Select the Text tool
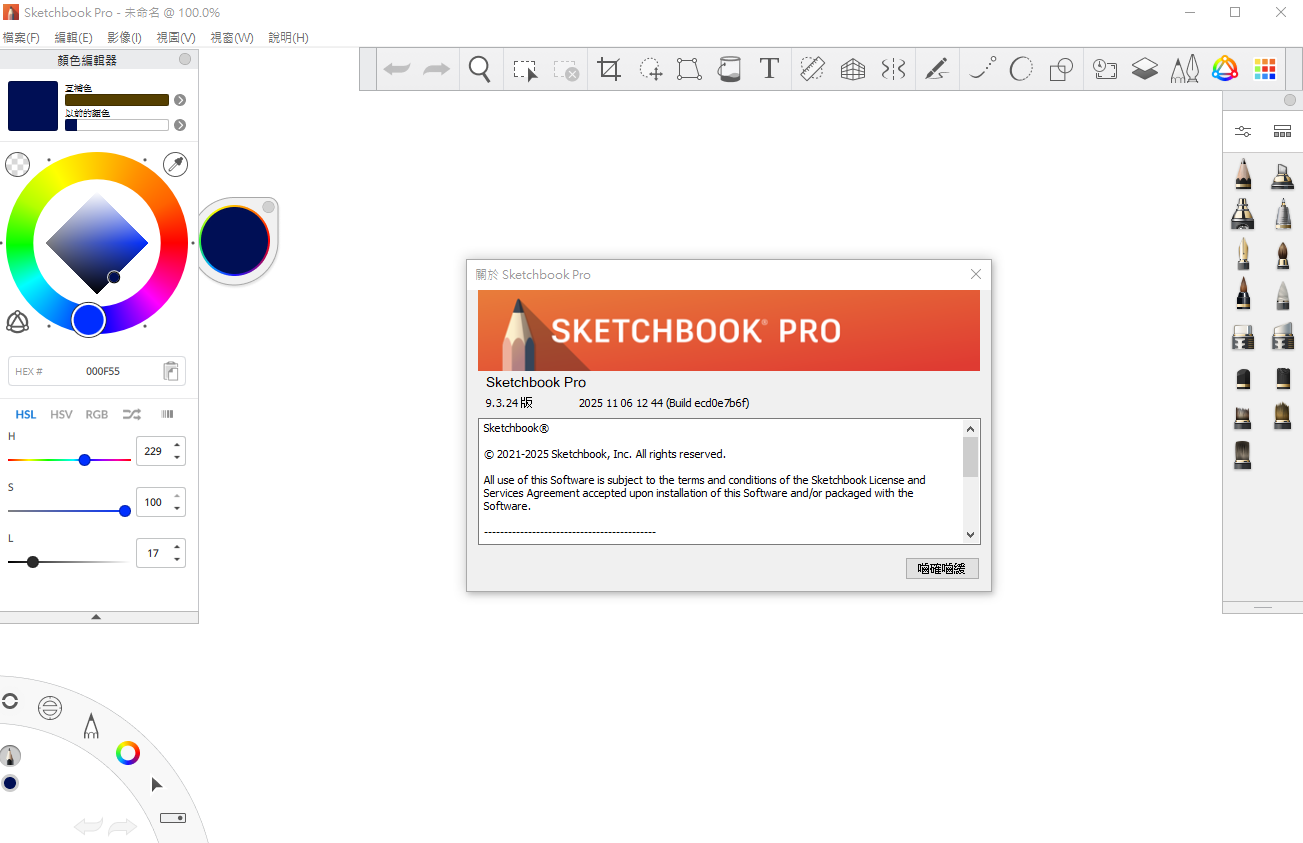 769,68
